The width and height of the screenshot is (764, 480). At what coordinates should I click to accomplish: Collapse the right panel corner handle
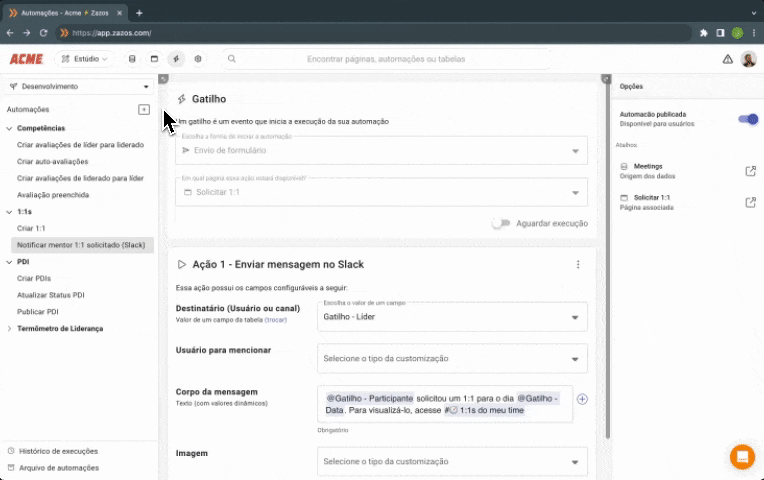click(606, 79)
